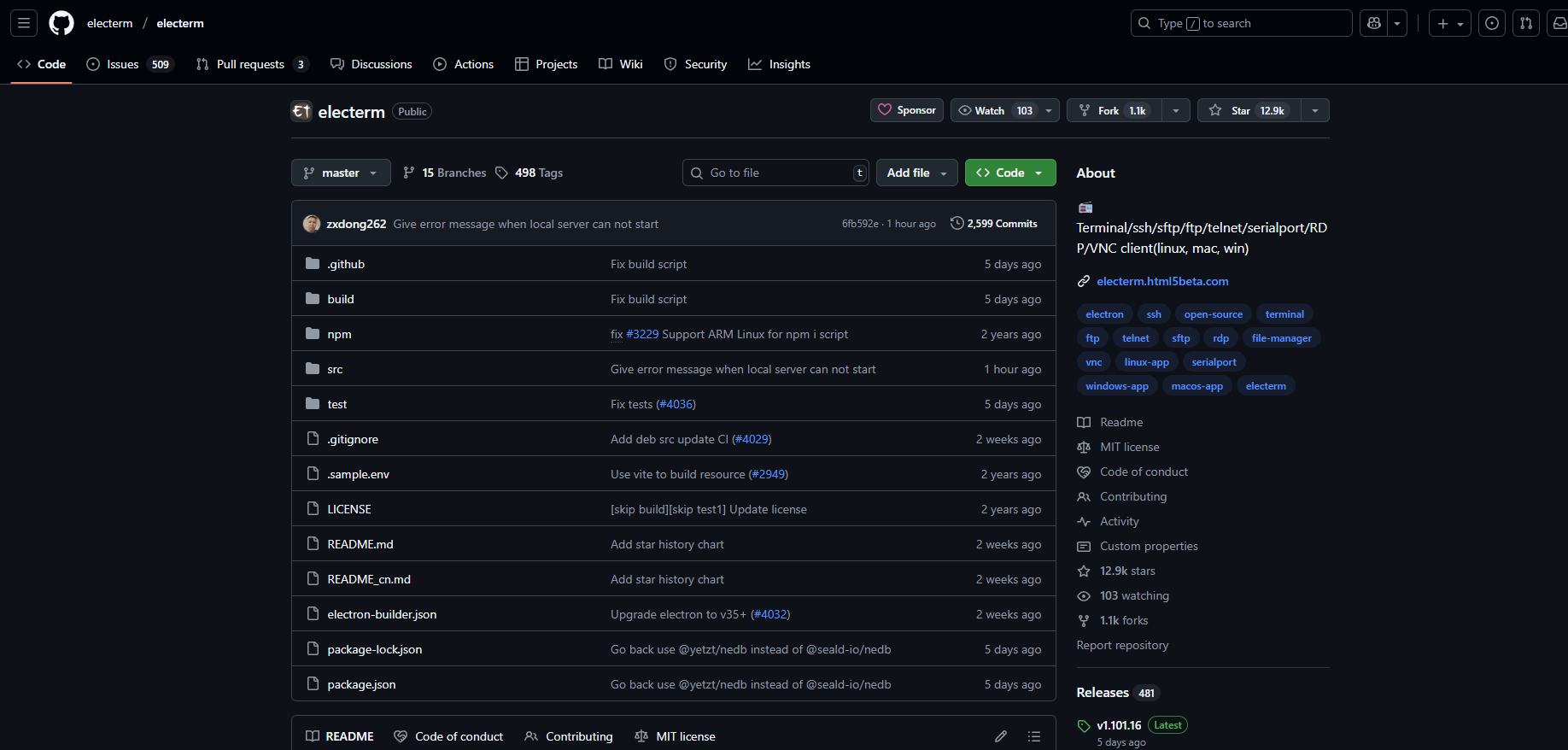This screenshot has height=750, width=1568.
Task: Open the Discussions tab
Action: (372, 64)
